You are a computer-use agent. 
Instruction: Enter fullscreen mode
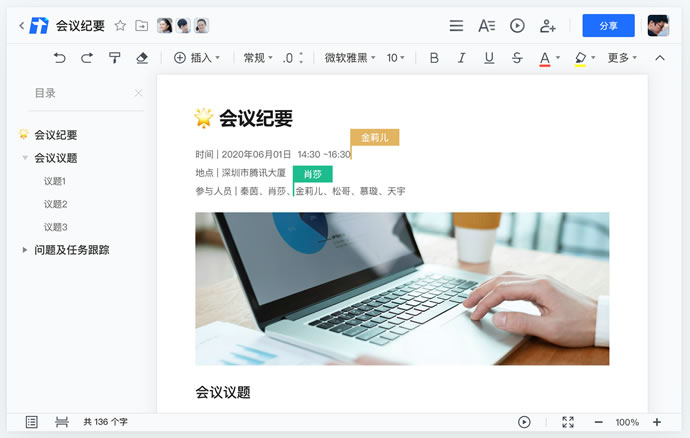click(x=568, y=422)
